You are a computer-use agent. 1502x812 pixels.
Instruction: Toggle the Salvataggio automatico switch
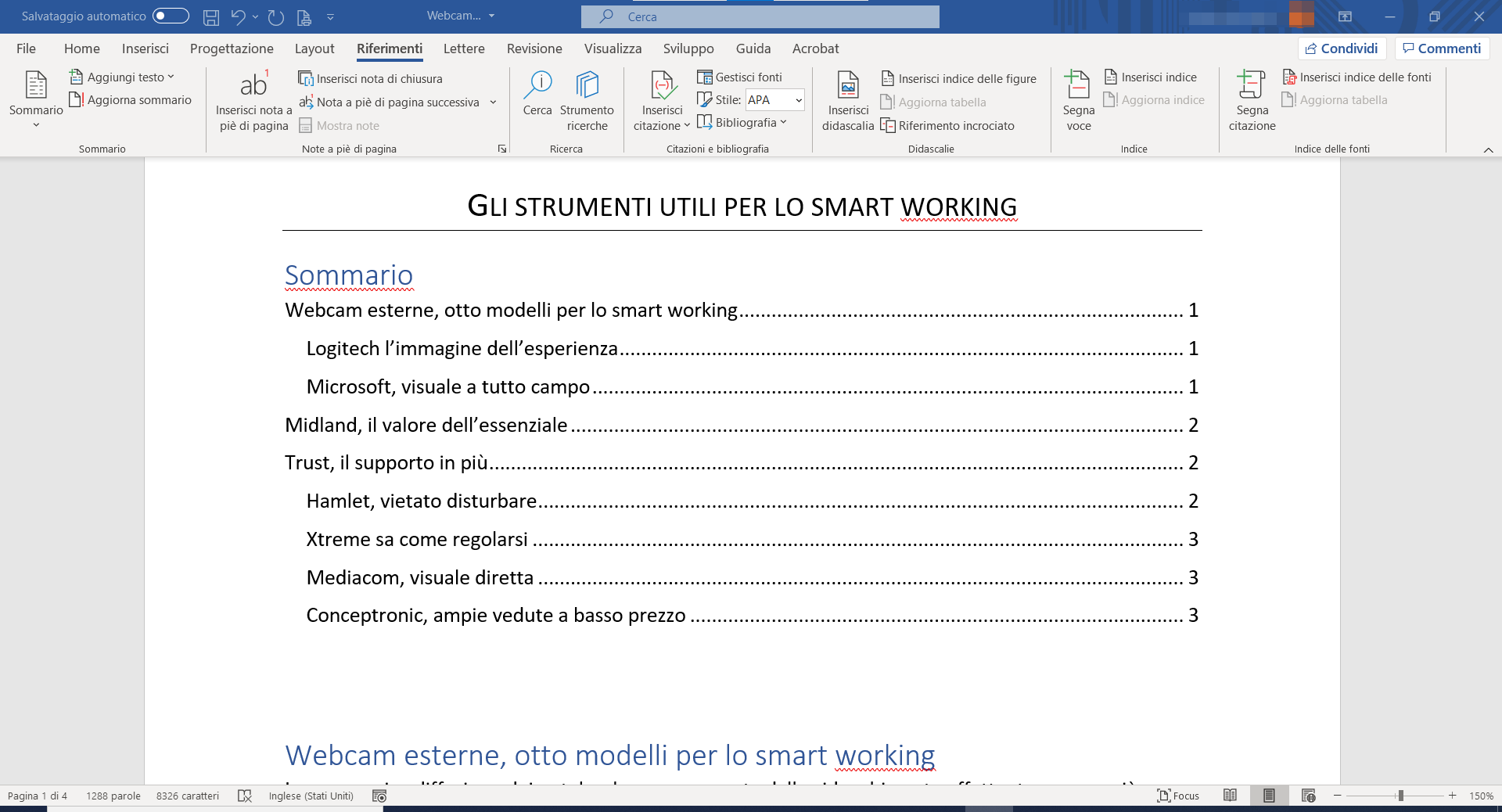coord(171,16)
